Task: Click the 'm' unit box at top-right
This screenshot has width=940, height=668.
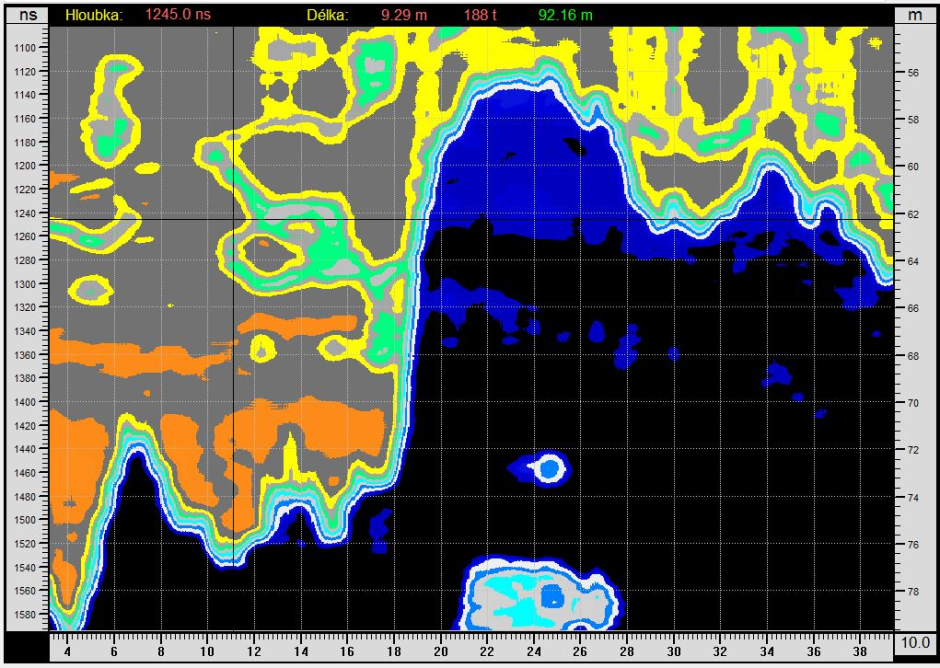Action: 914,15
